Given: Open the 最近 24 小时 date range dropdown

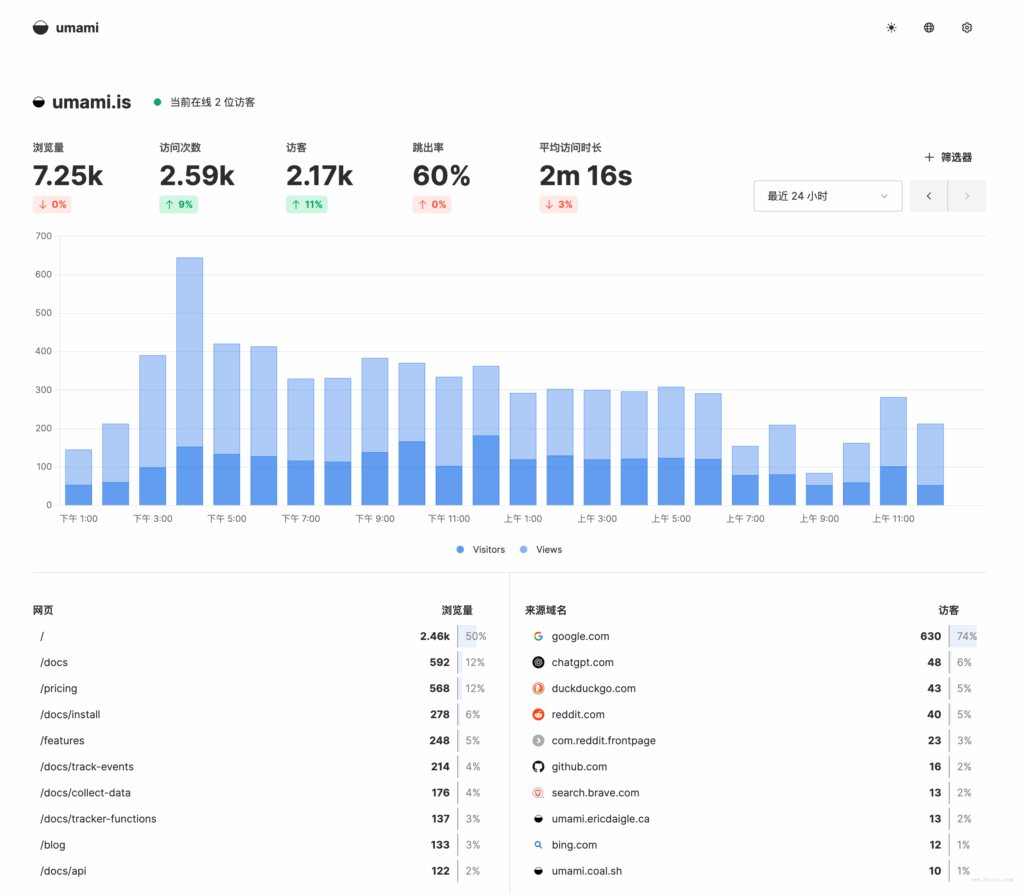Looking at the screenshot, I should [x=827, y=196].
